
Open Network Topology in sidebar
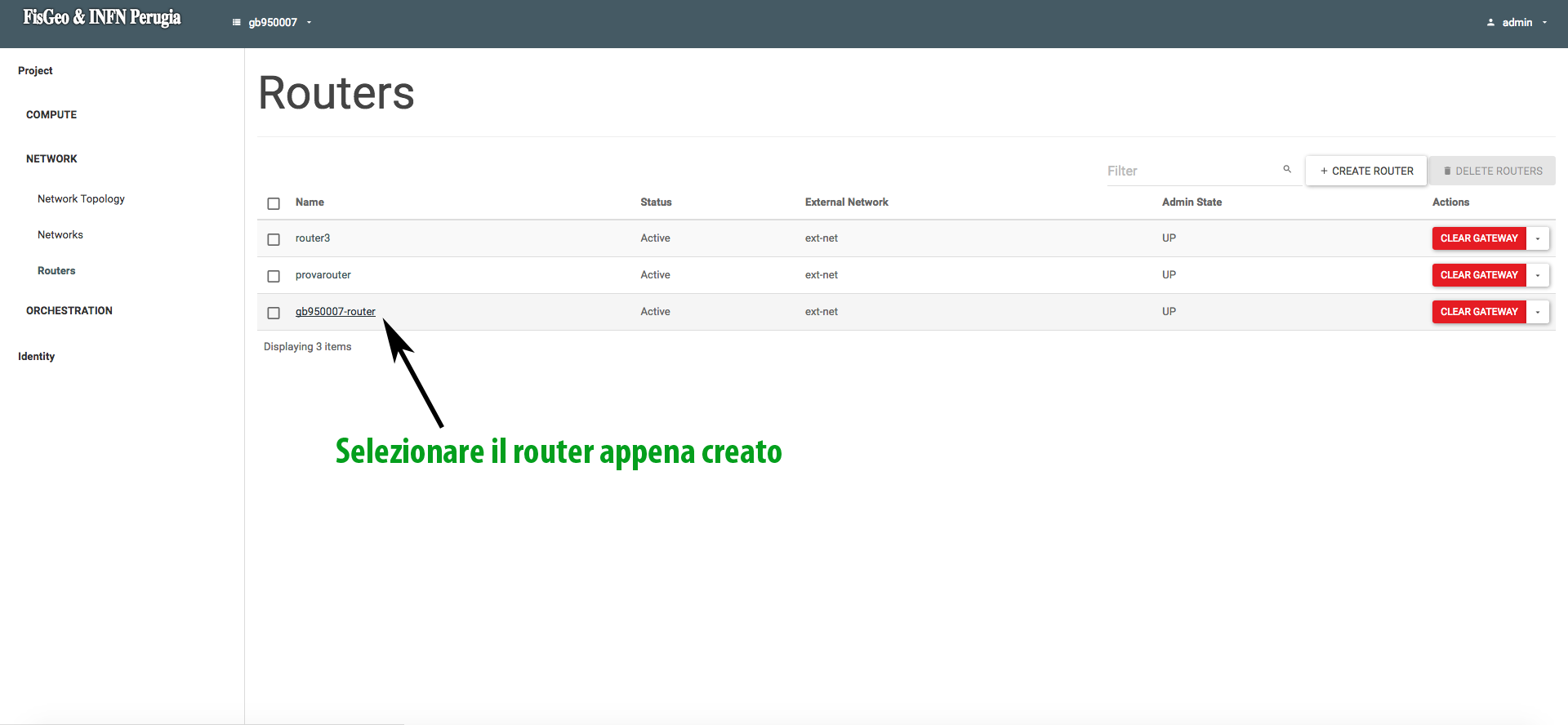coord(81,198)
